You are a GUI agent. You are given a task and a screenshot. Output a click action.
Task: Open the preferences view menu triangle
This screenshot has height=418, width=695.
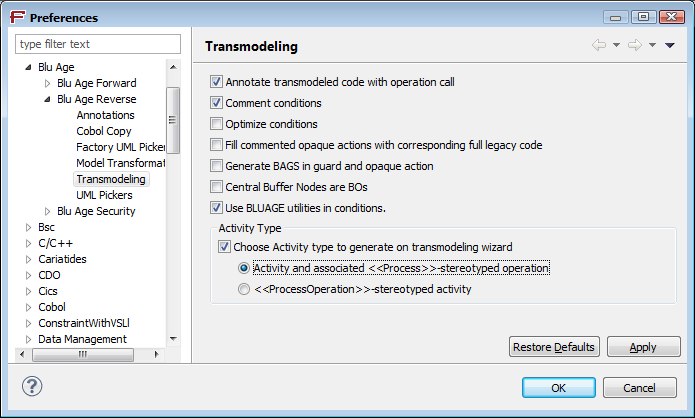point(670,45)
